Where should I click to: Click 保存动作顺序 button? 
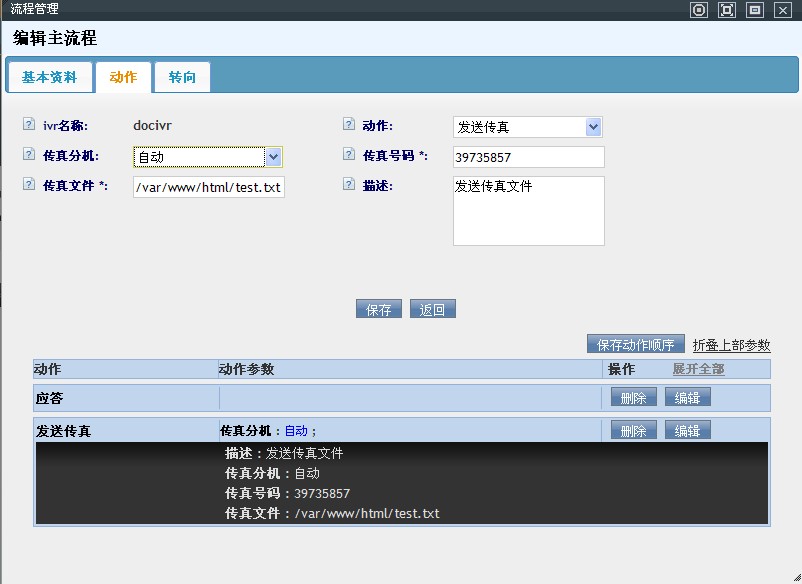coord(635,345)
